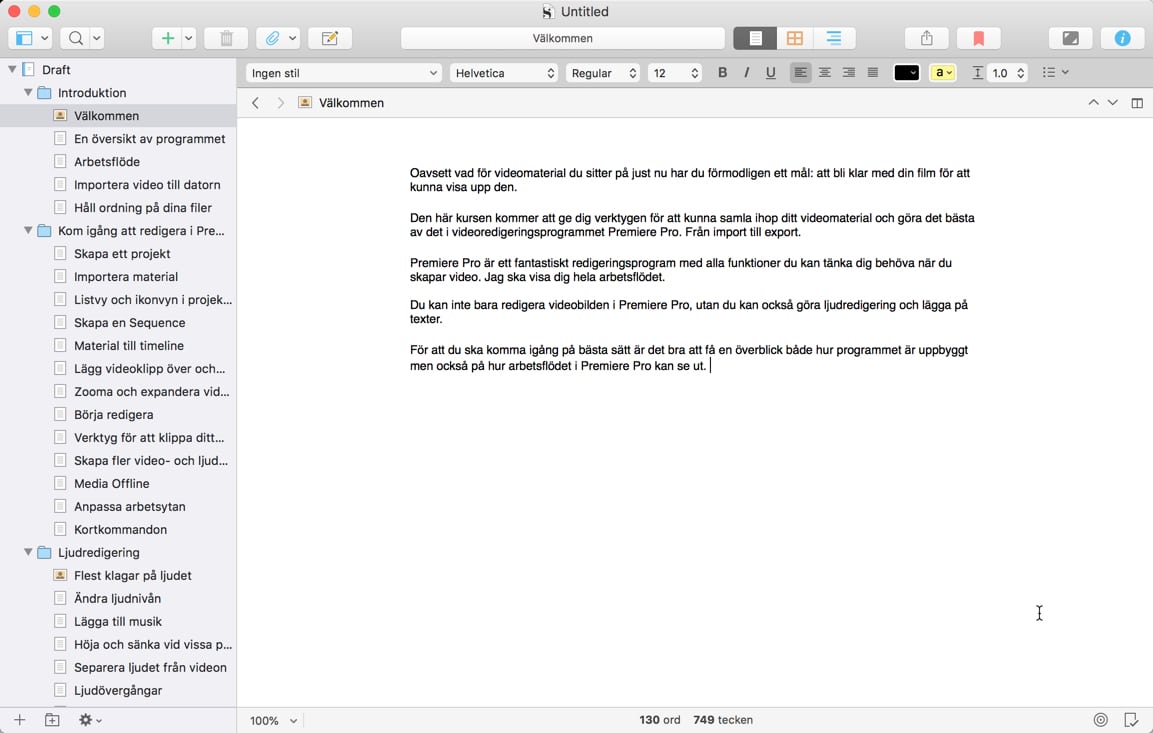The width and height of the screenshot is (1153, 733).
Task: Click the split editor icon
Action: pos(1137,103)
